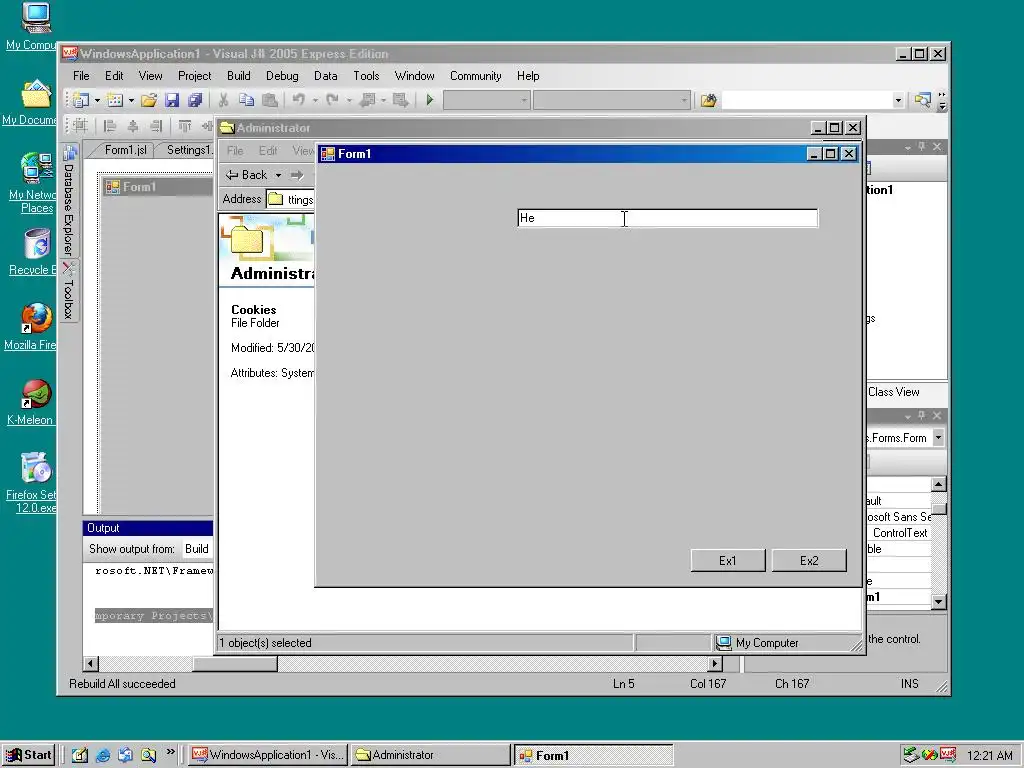Click the text box containing 'He'
Image resolution: width=1024 pixels, height=768 pixels.
coord(667,218)
